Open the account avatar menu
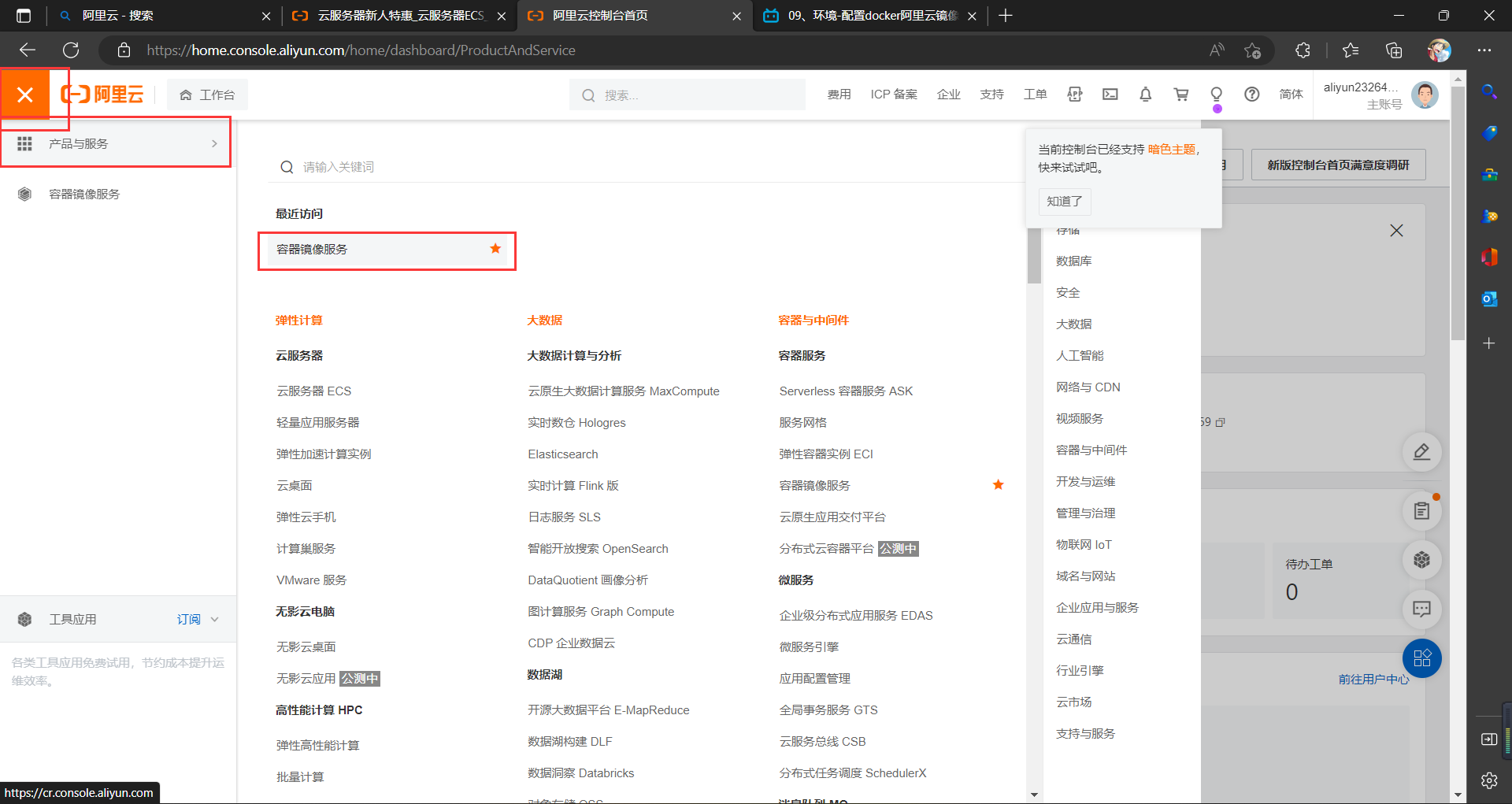 1425,95
